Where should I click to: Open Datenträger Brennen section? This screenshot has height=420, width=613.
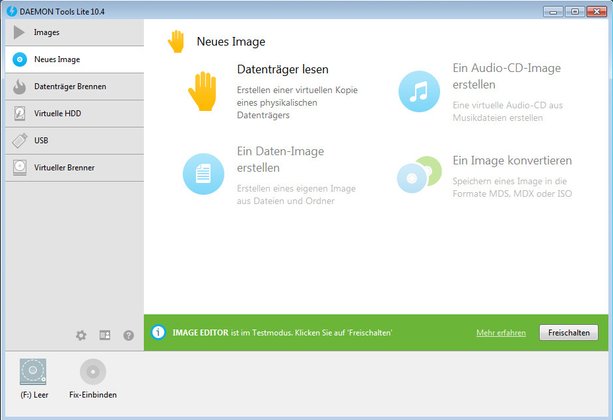click(x=74, y=86)
